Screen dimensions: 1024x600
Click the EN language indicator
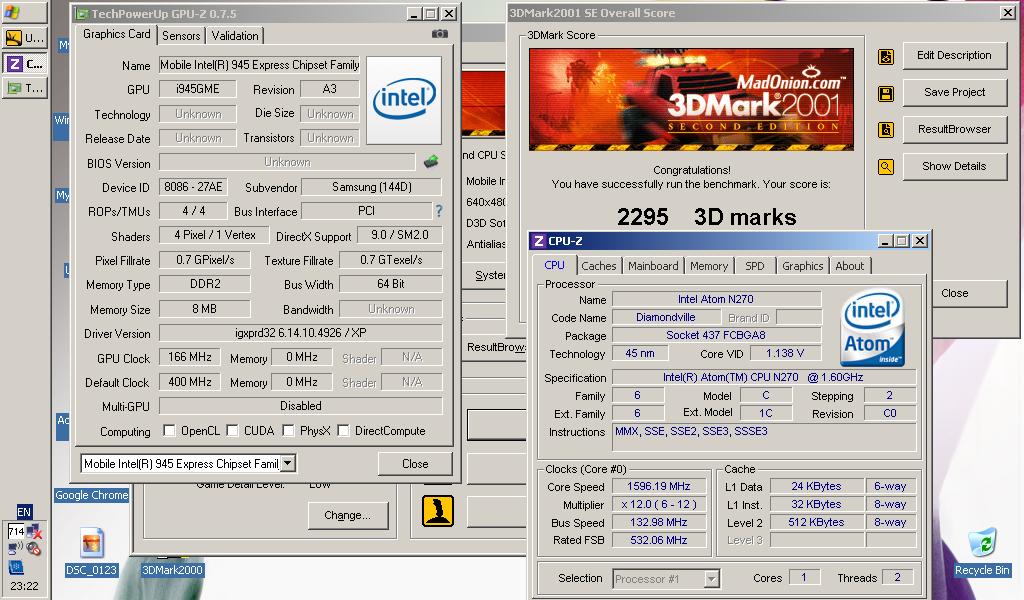pos(24,512)
